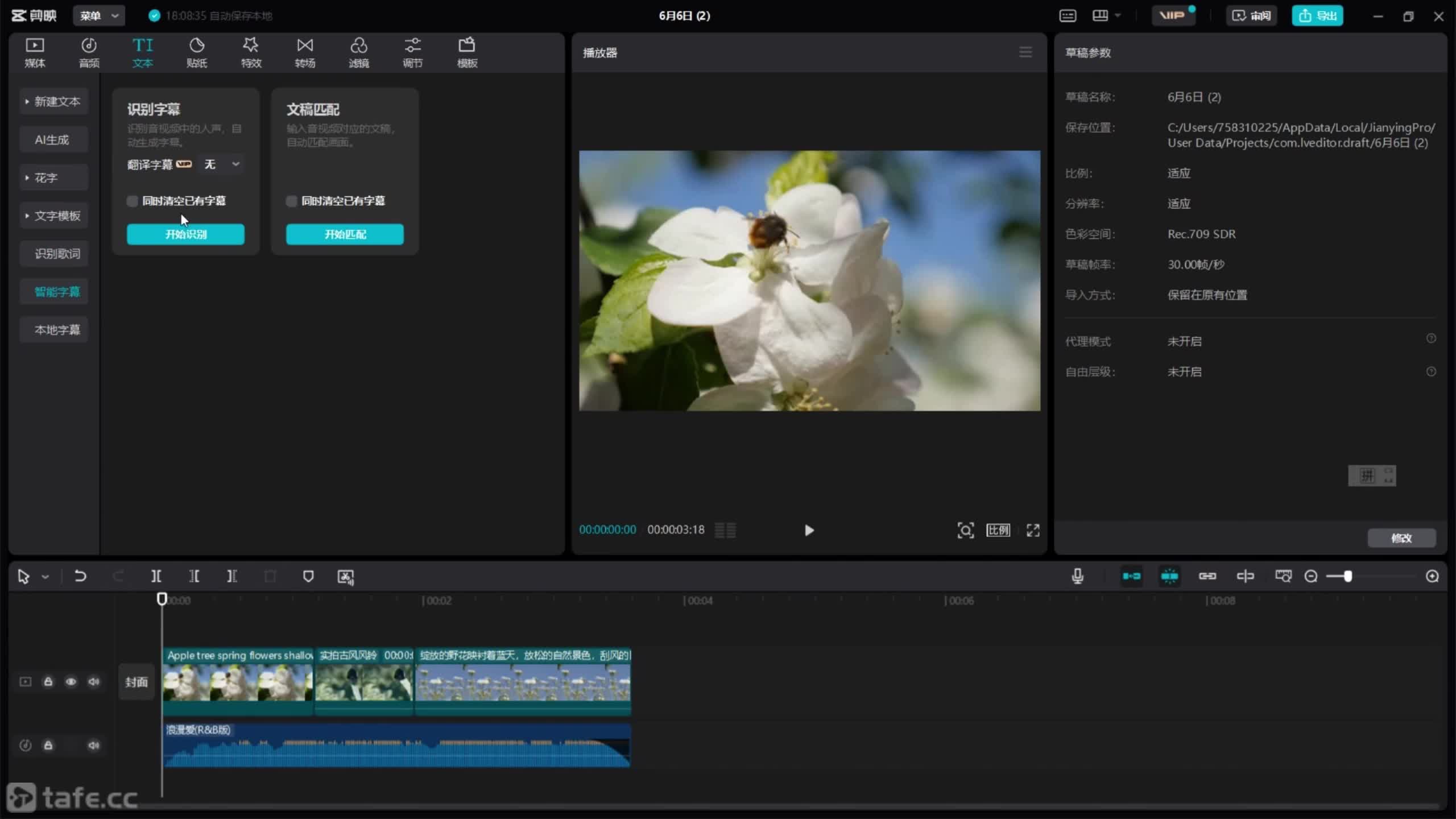Select the pointer tool in timeline toolbar

tap(23, 577)
